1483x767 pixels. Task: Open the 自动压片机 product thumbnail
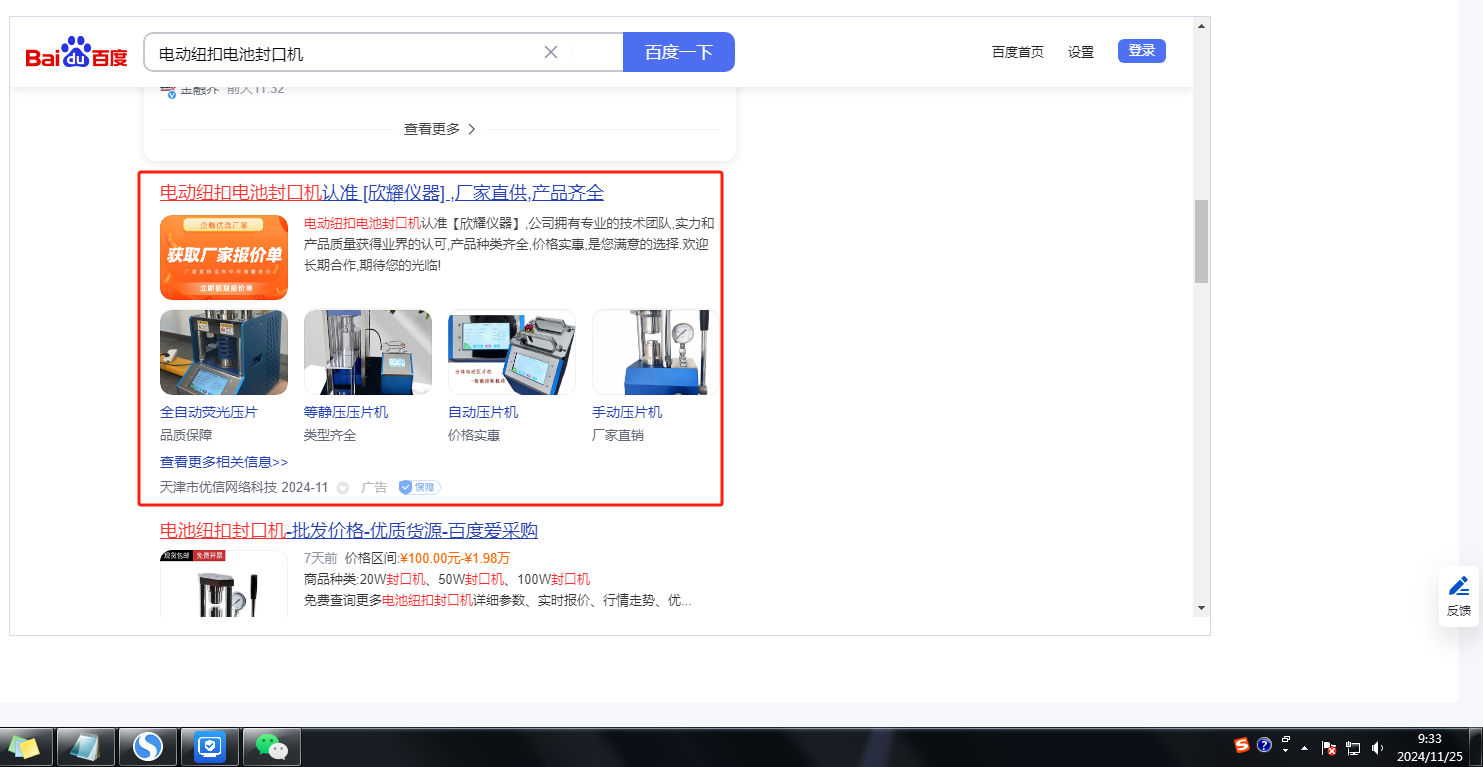coord(512,352)
